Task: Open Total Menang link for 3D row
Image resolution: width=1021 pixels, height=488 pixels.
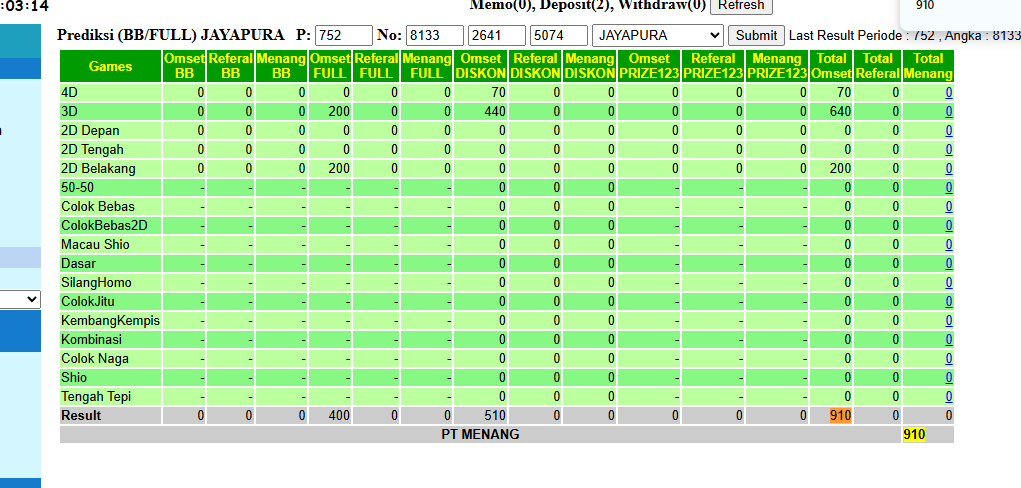Action: [x=949, y=111]
